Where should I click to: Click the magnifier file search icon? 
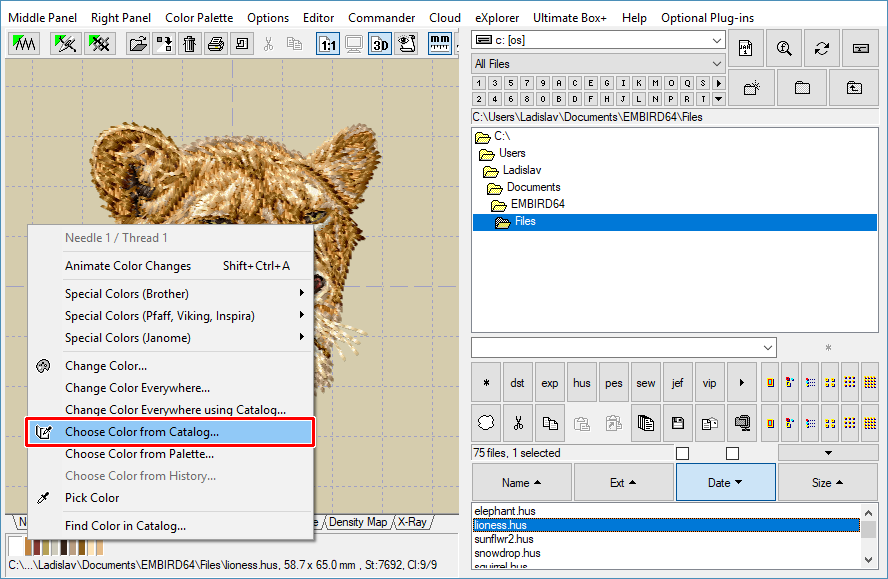pos(784,48)
